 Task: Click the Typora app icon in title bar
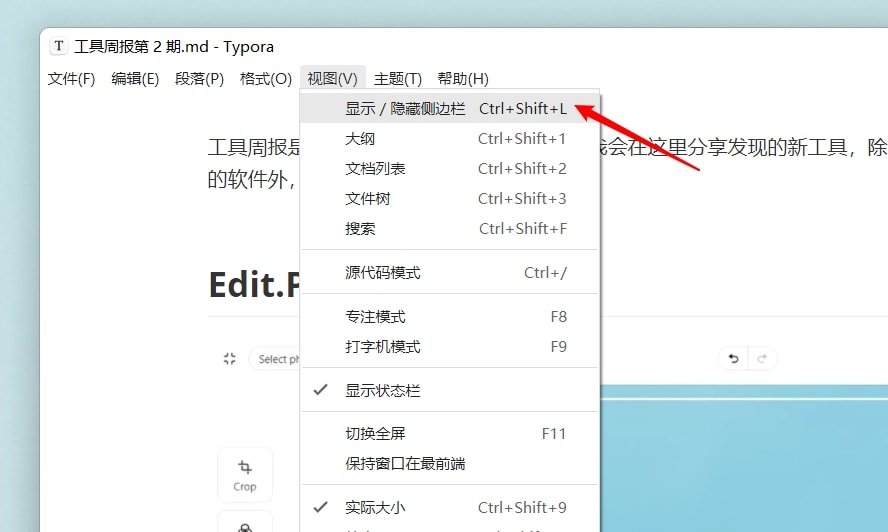(x=59, y=46)
